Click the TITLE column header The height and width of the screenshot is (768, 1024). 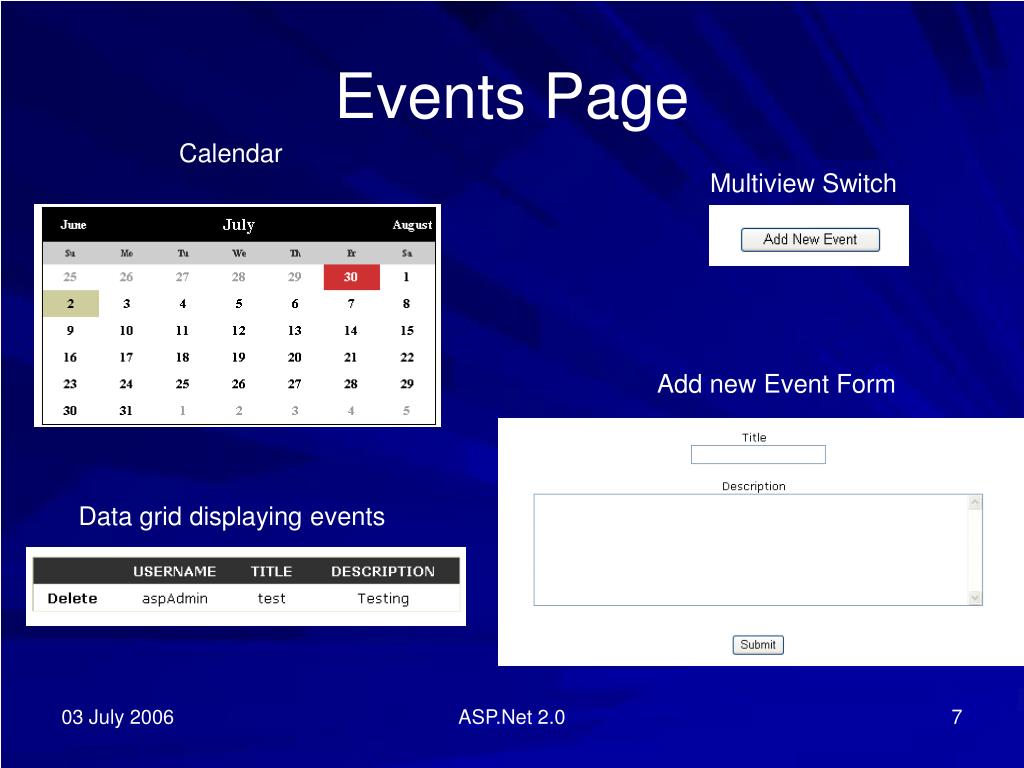[x=271, y=571]
